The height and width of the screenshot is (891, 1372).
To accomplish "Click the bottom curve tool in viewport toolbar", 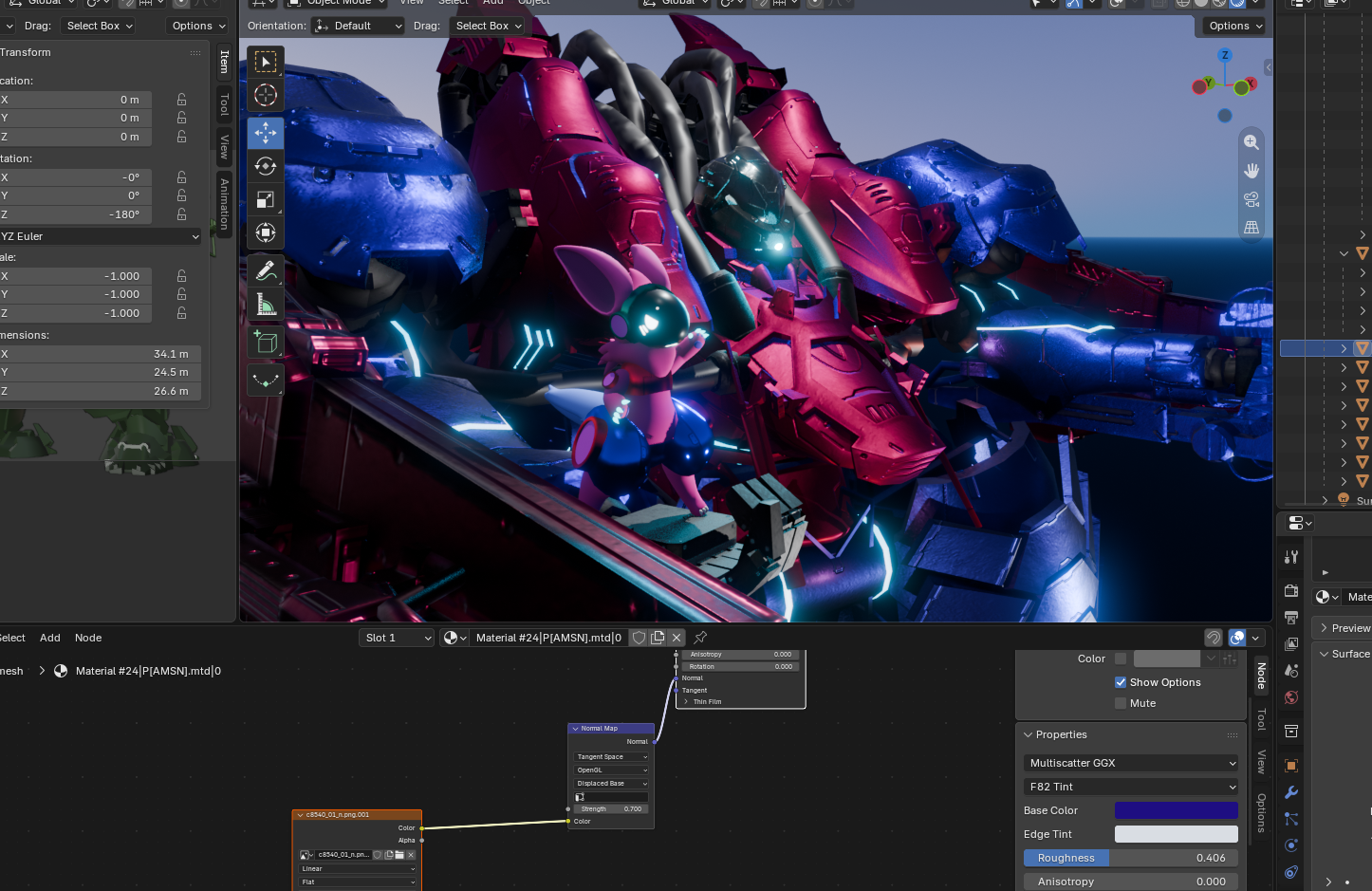I will coord(266,381).
